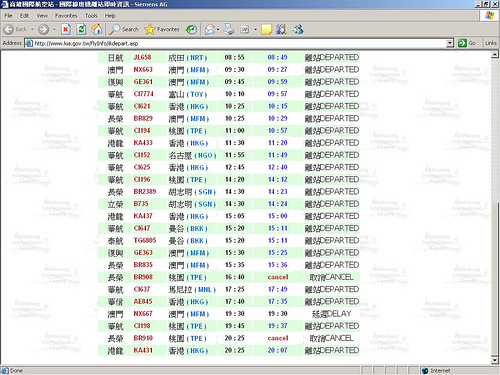
Task: Open the Favorites pane
Action: coord(162,30)
